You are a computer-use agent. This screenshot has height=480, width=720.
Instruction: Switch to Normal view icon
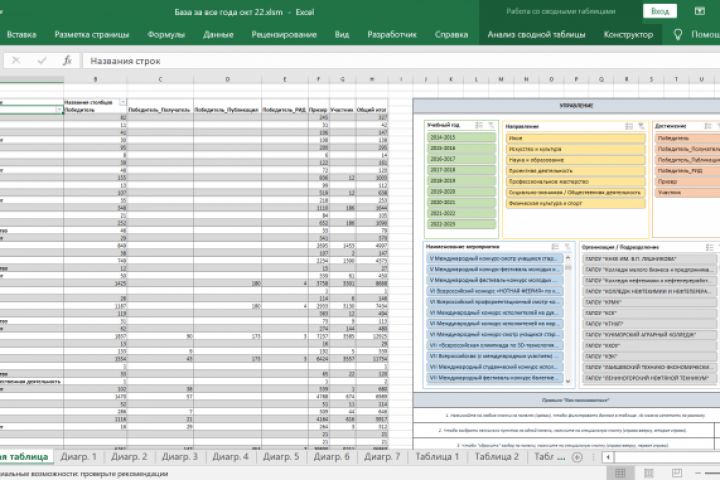(x=620, y=473)
